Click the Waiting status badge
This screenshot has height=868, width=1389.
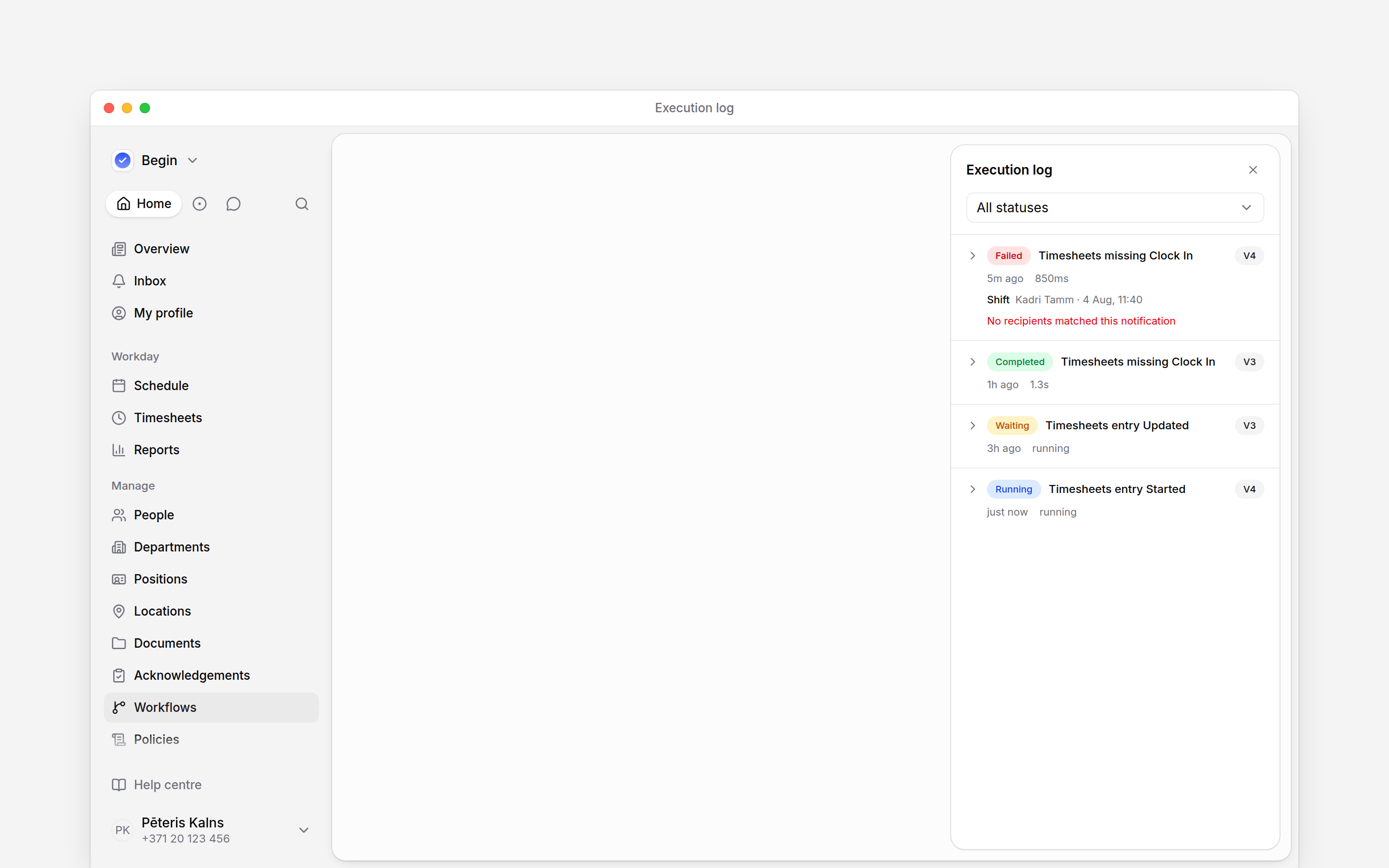[x=1012, y=426]
